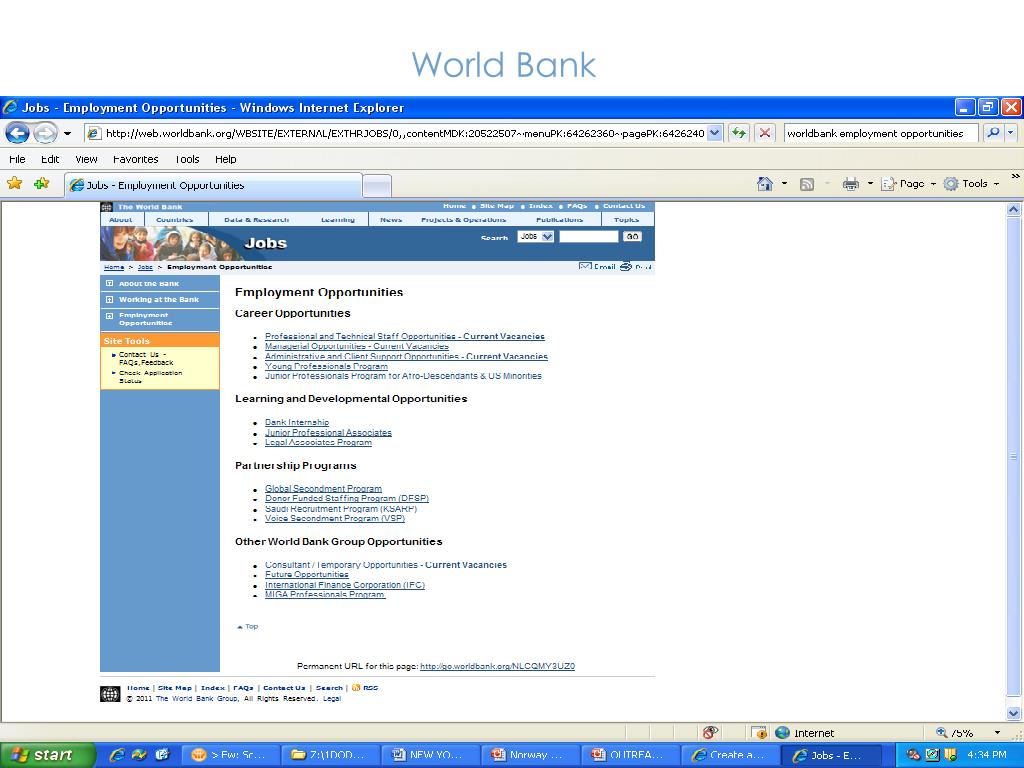Click the World Bank site search field
The height and width of the screenshot is (768, 1024).
[588, 236]
